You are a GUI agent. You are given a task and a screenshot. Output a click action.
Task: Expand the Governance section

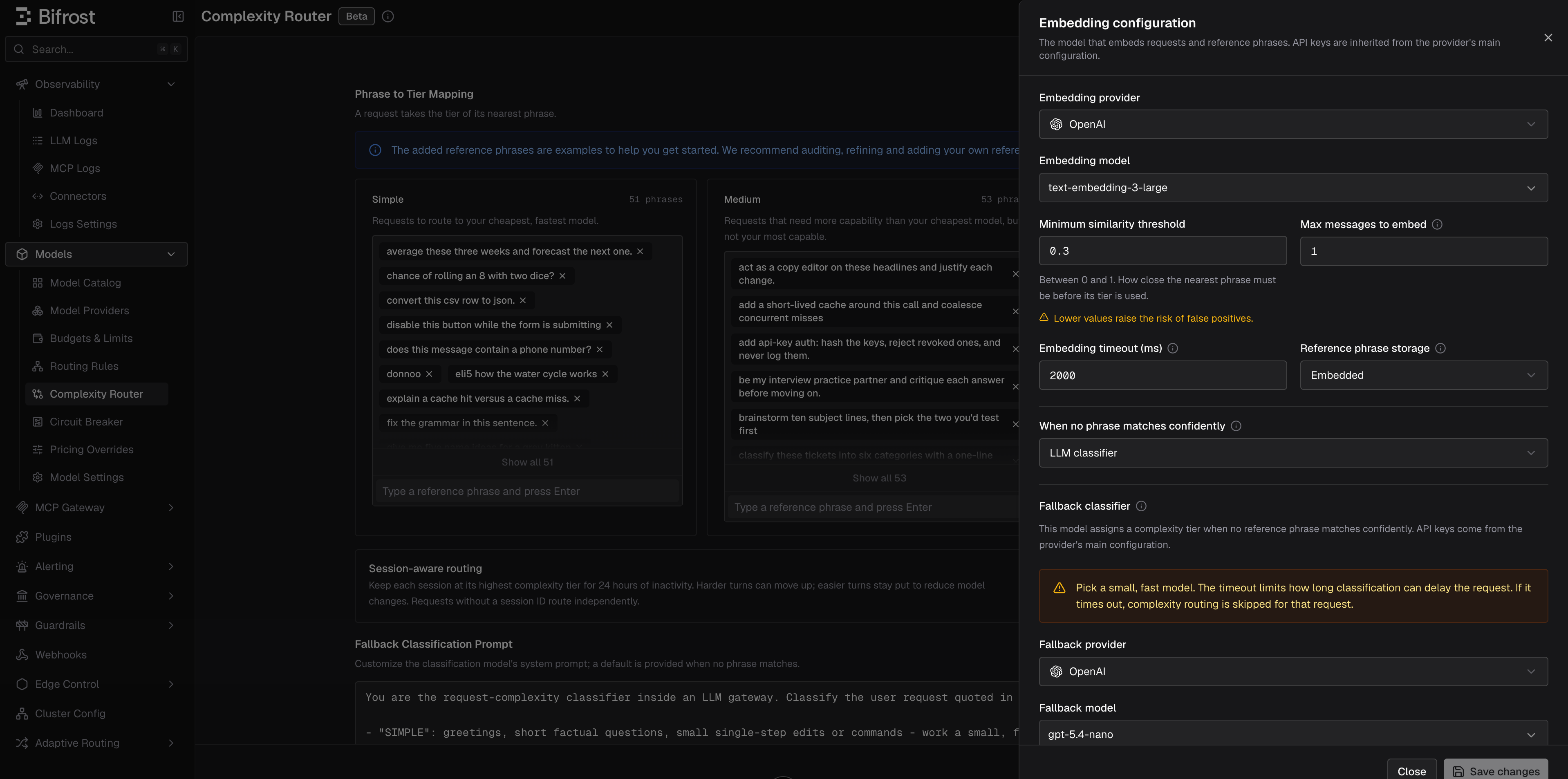(x=96, y=596)
